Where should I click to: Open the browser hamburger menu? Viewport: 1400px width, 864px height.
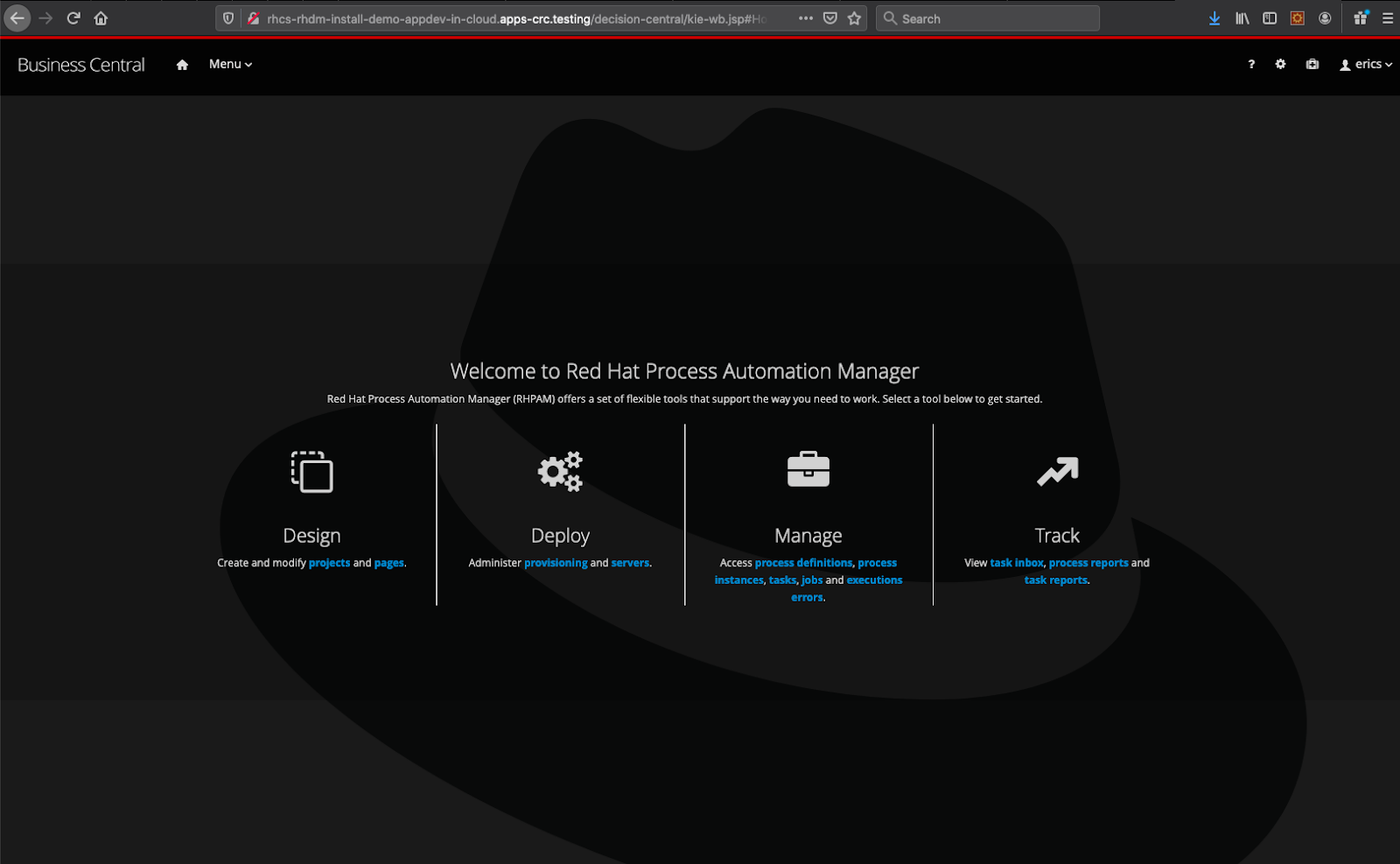tap(1388, 18)
